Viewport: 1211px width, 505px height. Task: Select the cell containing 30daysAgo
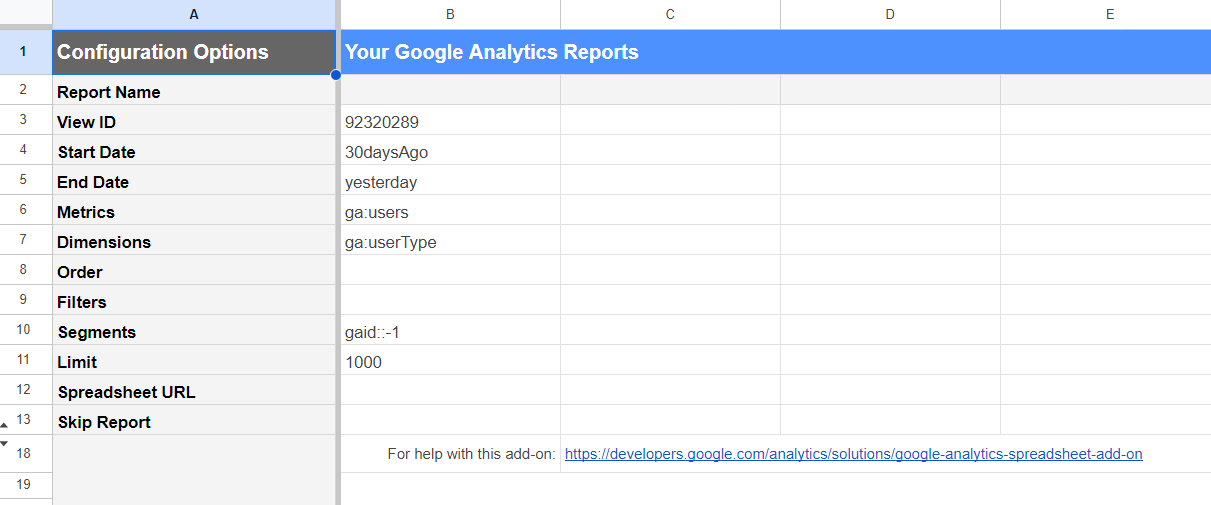[450, 152]
